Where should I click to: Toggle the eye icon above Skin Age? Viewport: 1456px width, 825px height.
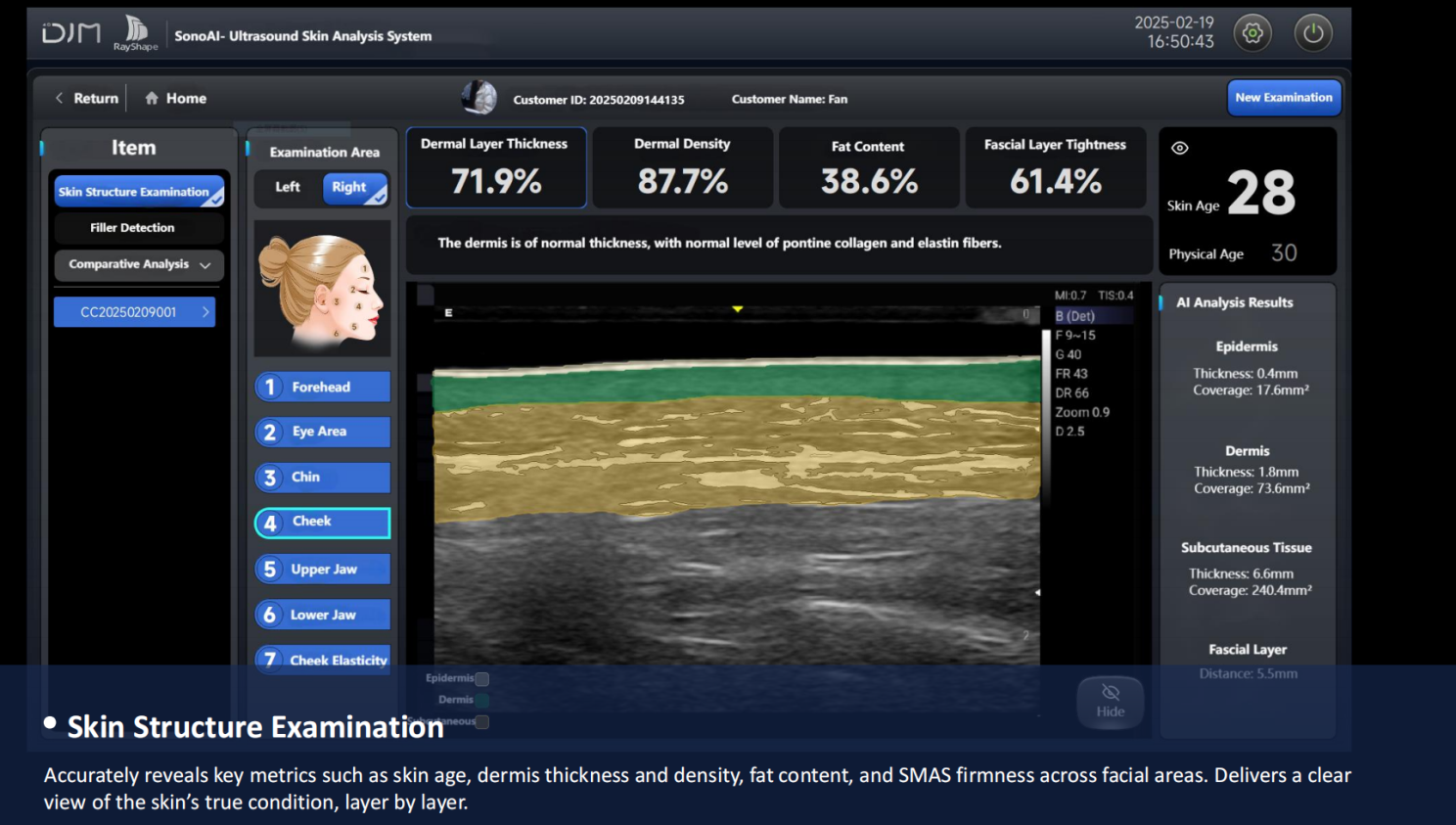point(1180,148)
